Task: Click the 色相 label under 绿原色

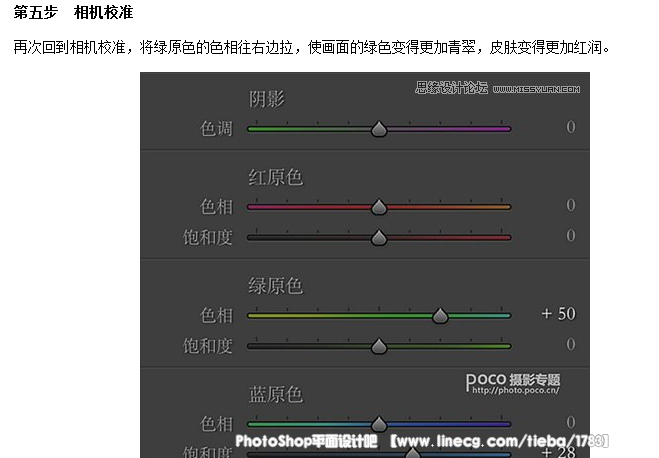Action: pos(216,315)
